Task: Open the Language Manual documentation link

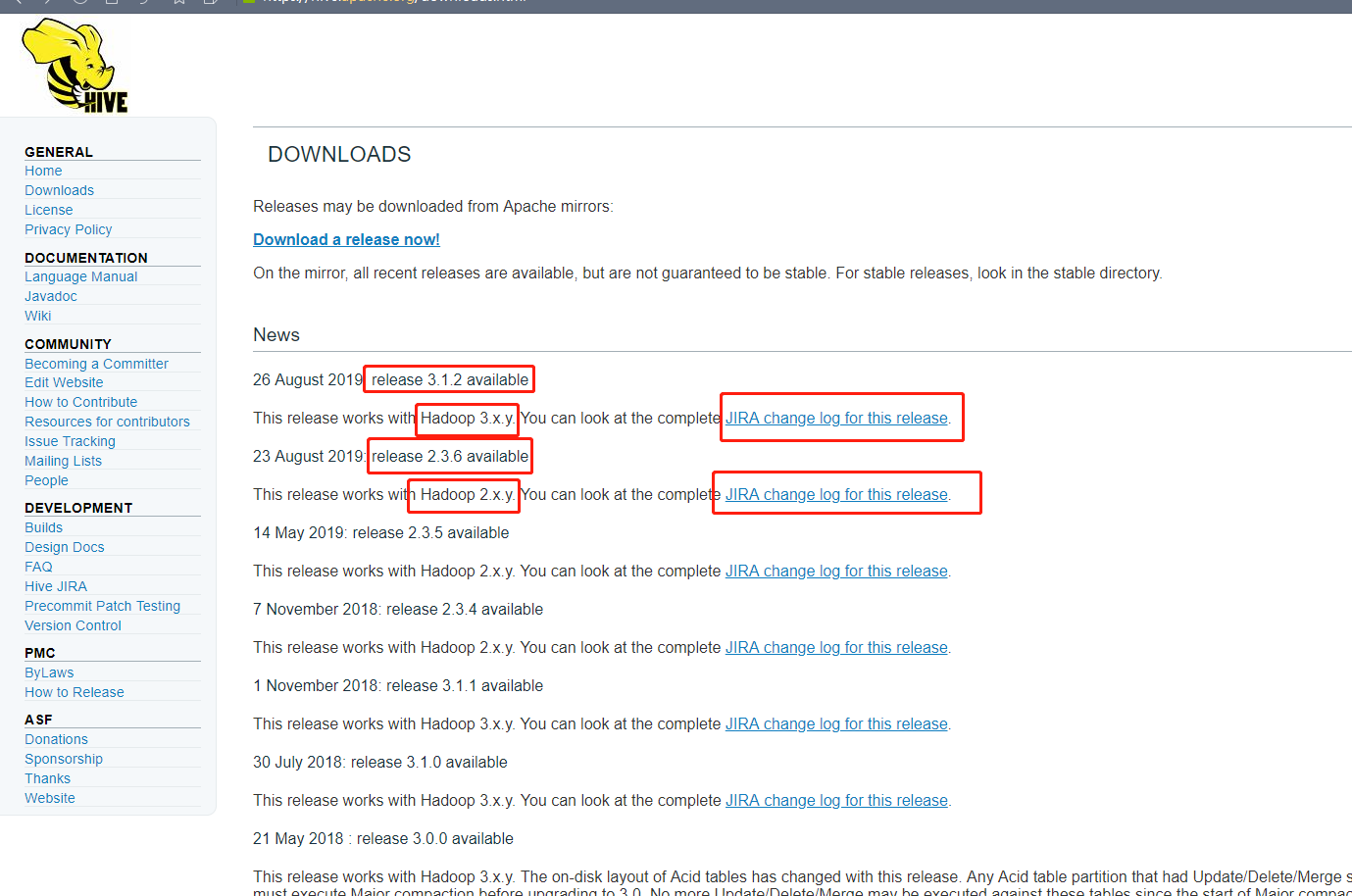Action: click(81, 276)
